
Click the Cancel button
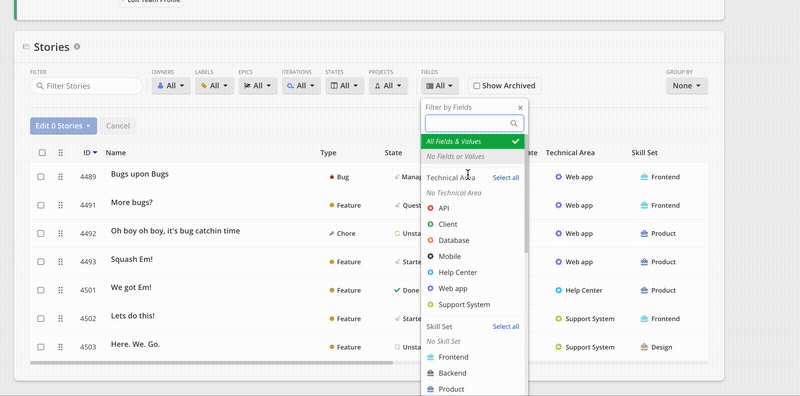point(118,126)
